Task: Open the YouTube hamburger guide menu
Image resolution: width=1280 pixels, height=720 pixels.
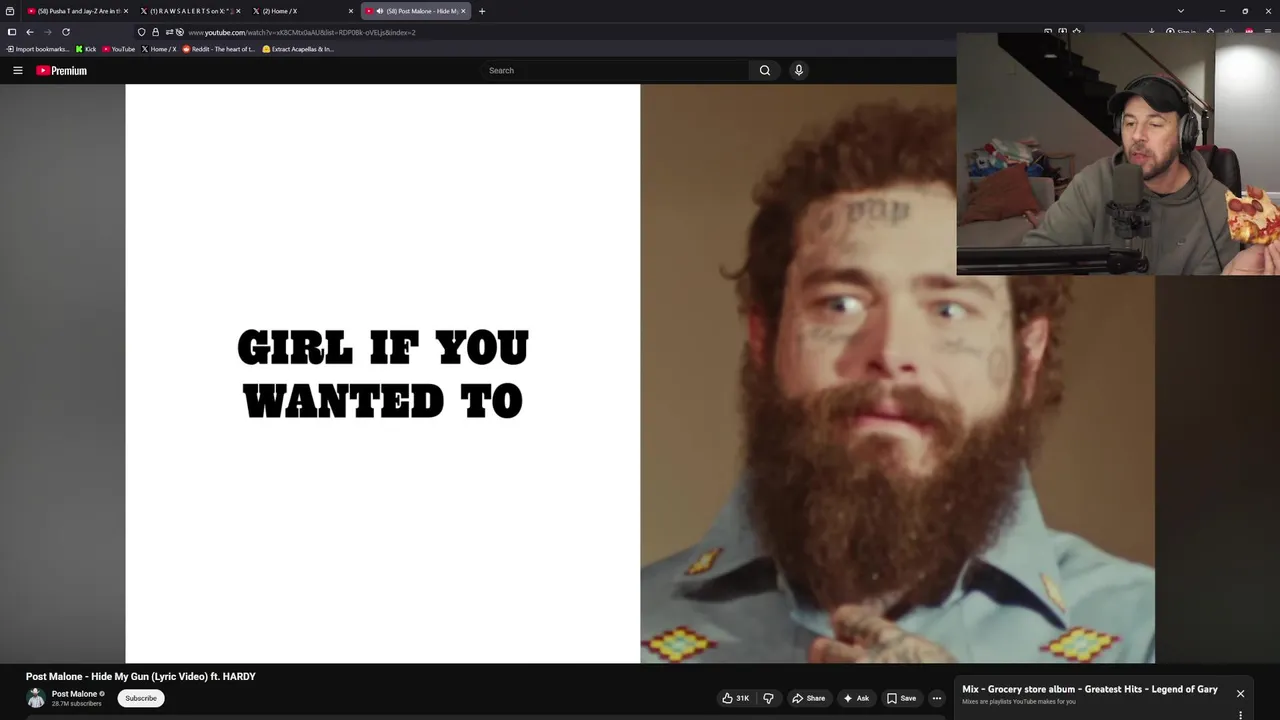Action: (18, 70)
